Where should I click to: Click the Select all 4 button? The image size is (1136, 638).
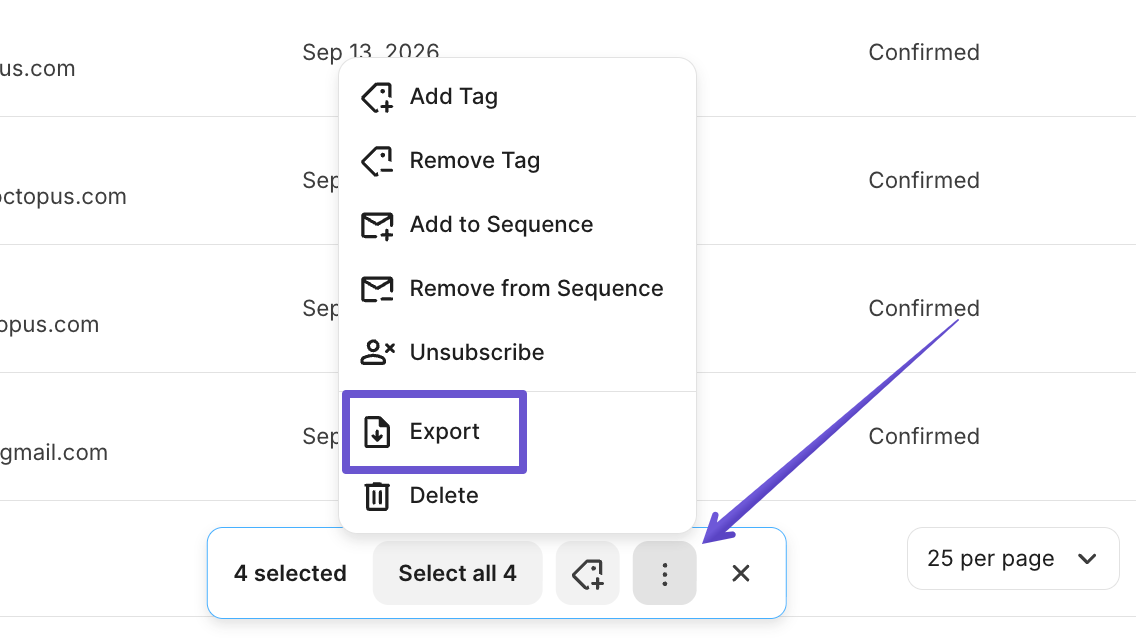click(x=458, y=574)
